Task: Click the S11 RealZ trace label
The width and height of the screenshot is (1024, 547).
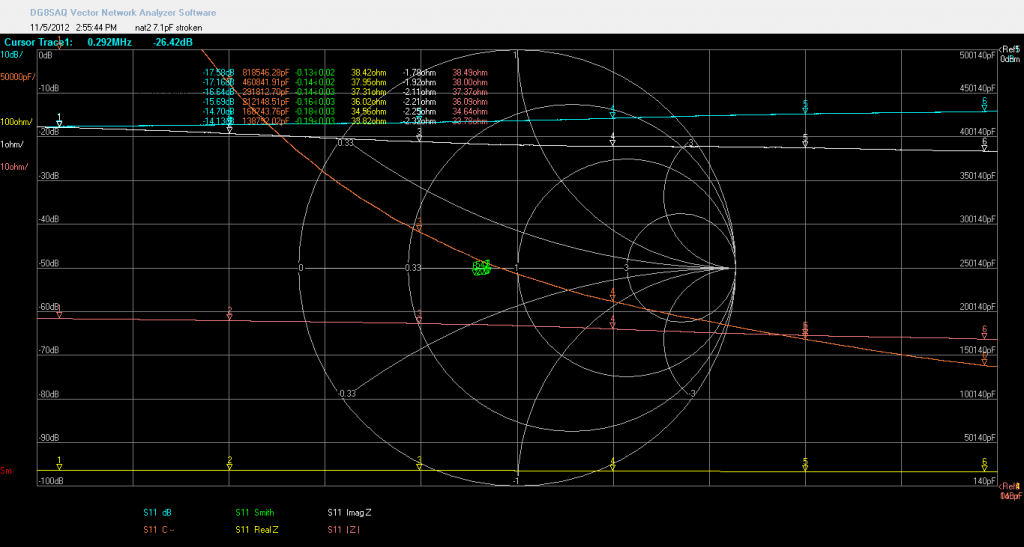Action: coord(259,529)
